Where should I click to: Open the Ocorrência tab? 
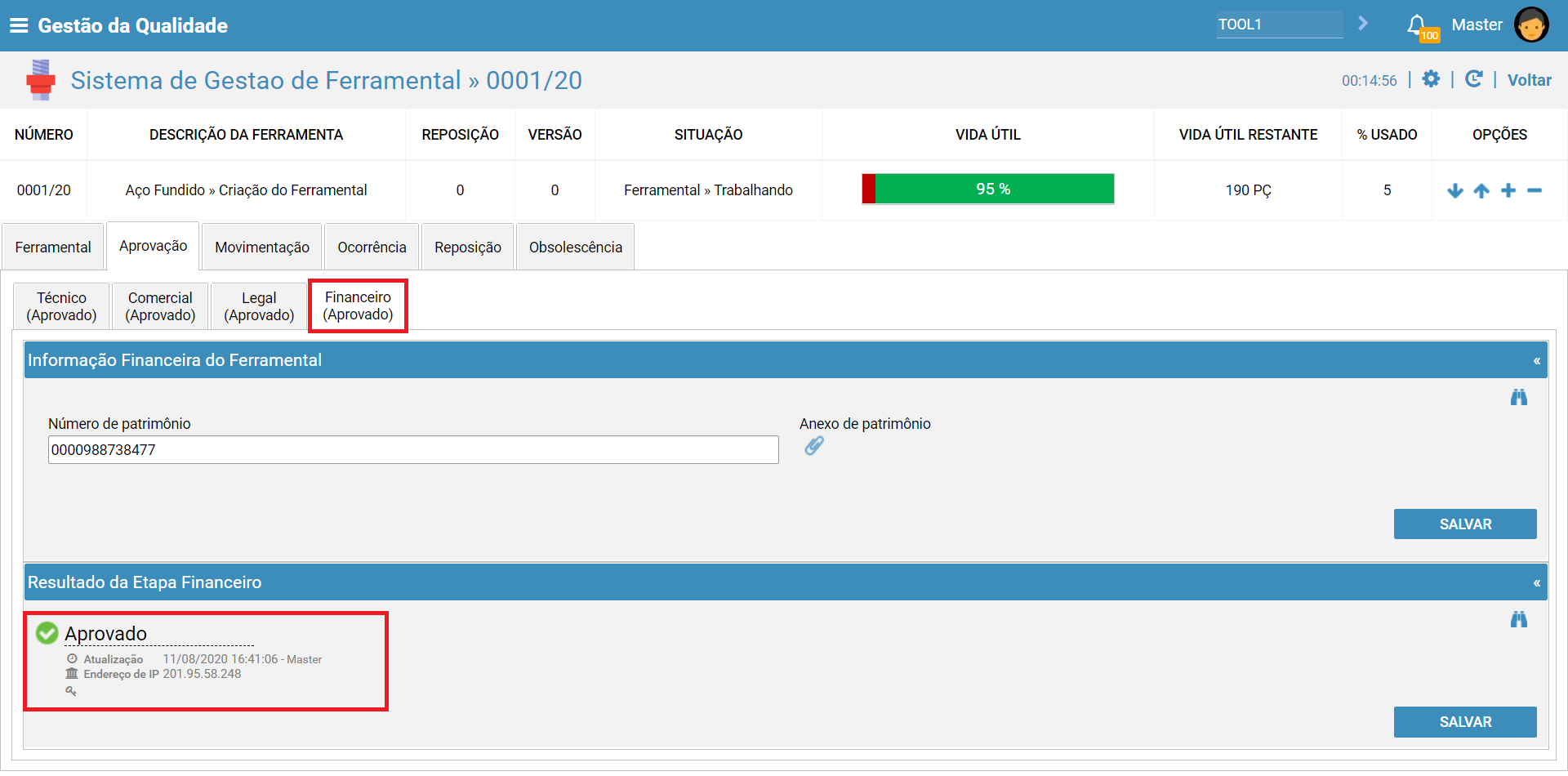[372, 247]
